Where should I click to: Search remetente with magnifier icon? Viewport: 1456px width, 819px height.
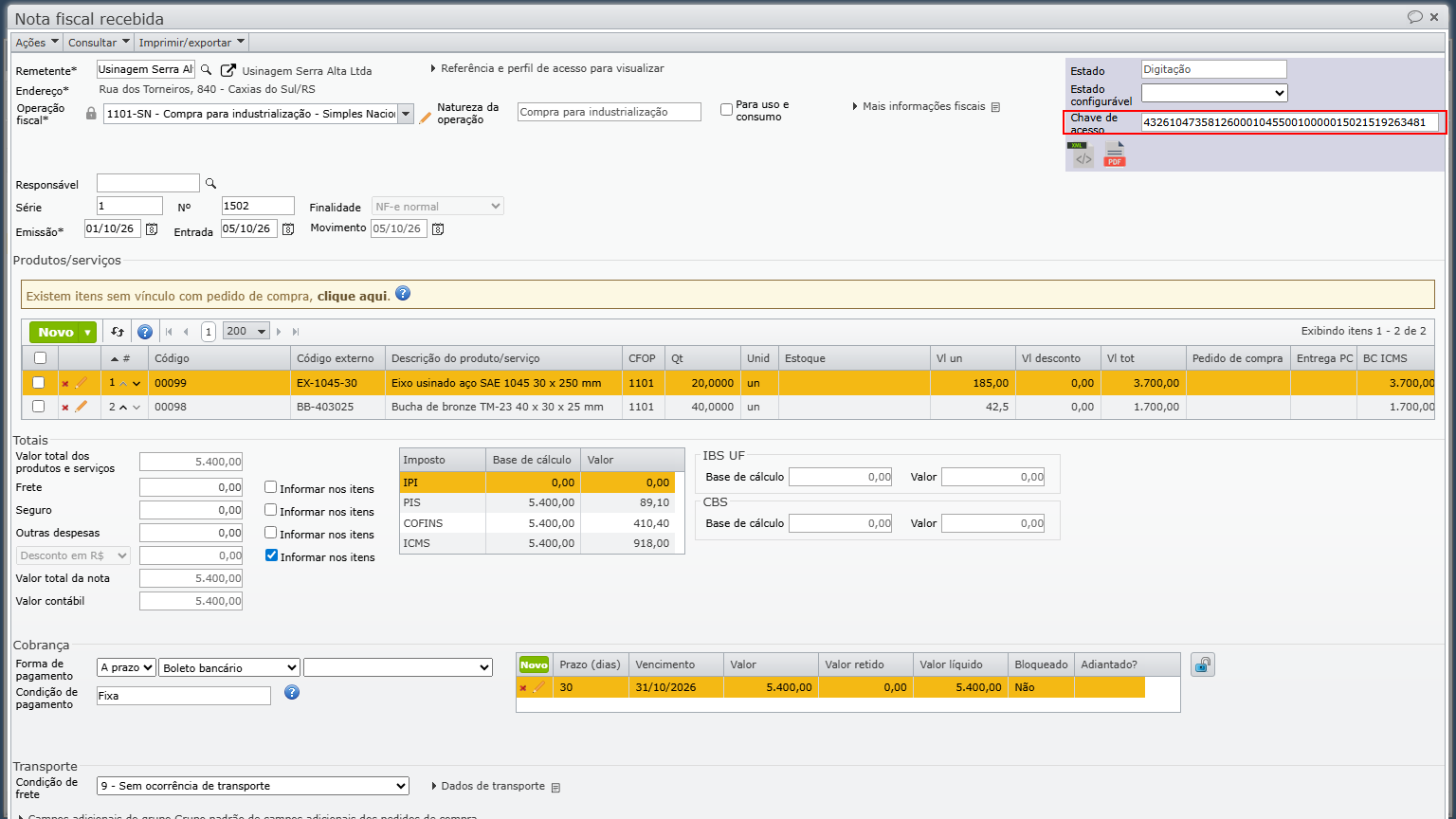pos(206,70)
